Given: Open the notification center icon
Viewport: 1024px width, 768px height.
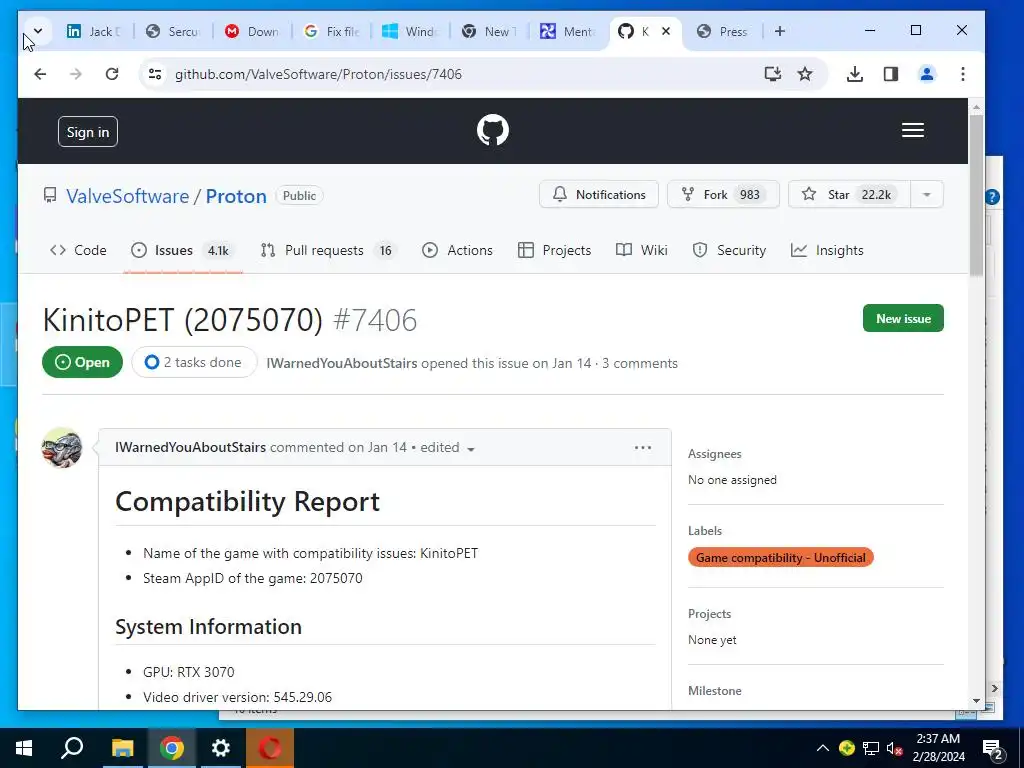Looking at the screenshot, I should [x=993, y=749].
